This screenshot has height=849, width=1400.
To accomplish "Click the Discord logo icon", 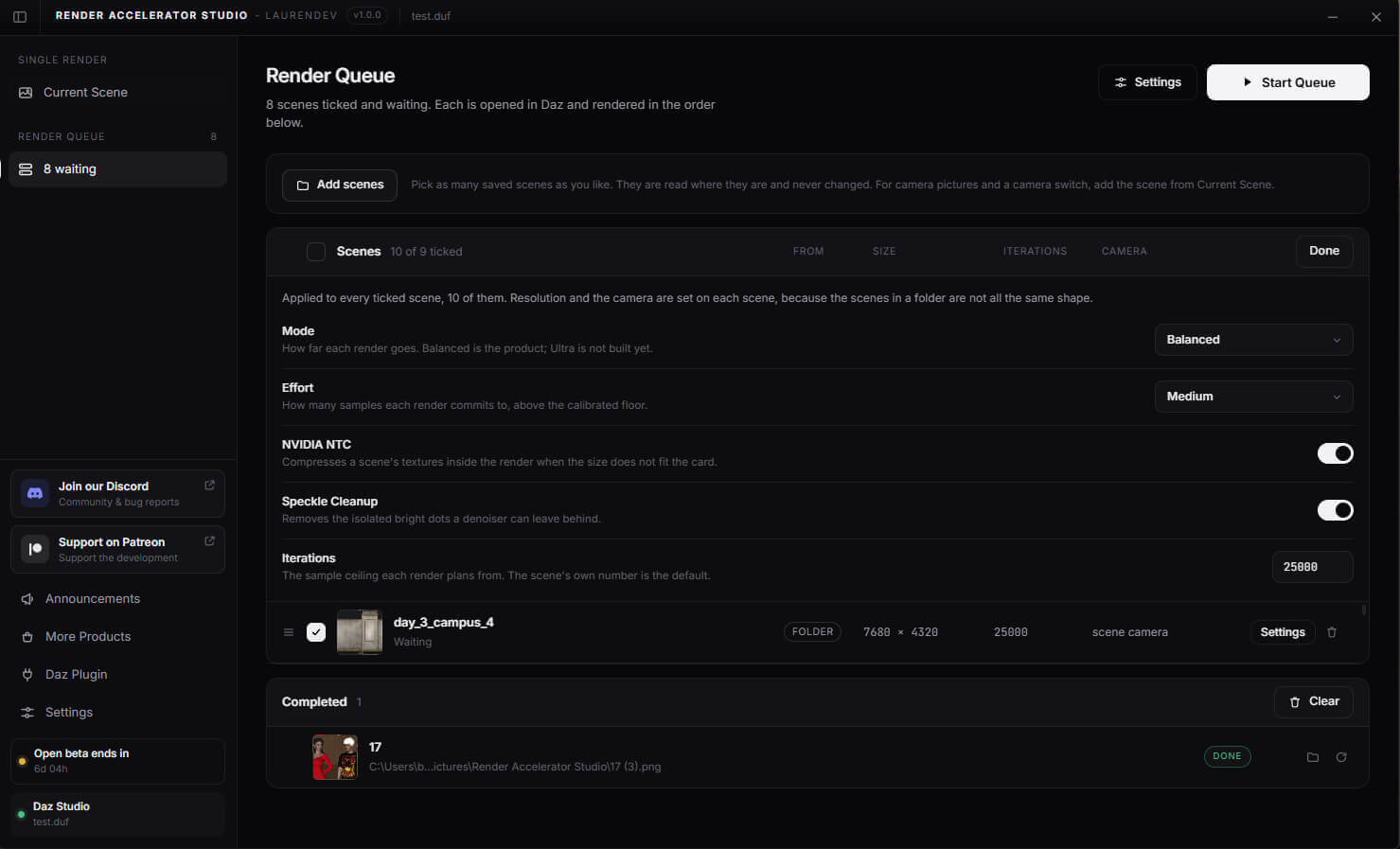I will point(35,493).
